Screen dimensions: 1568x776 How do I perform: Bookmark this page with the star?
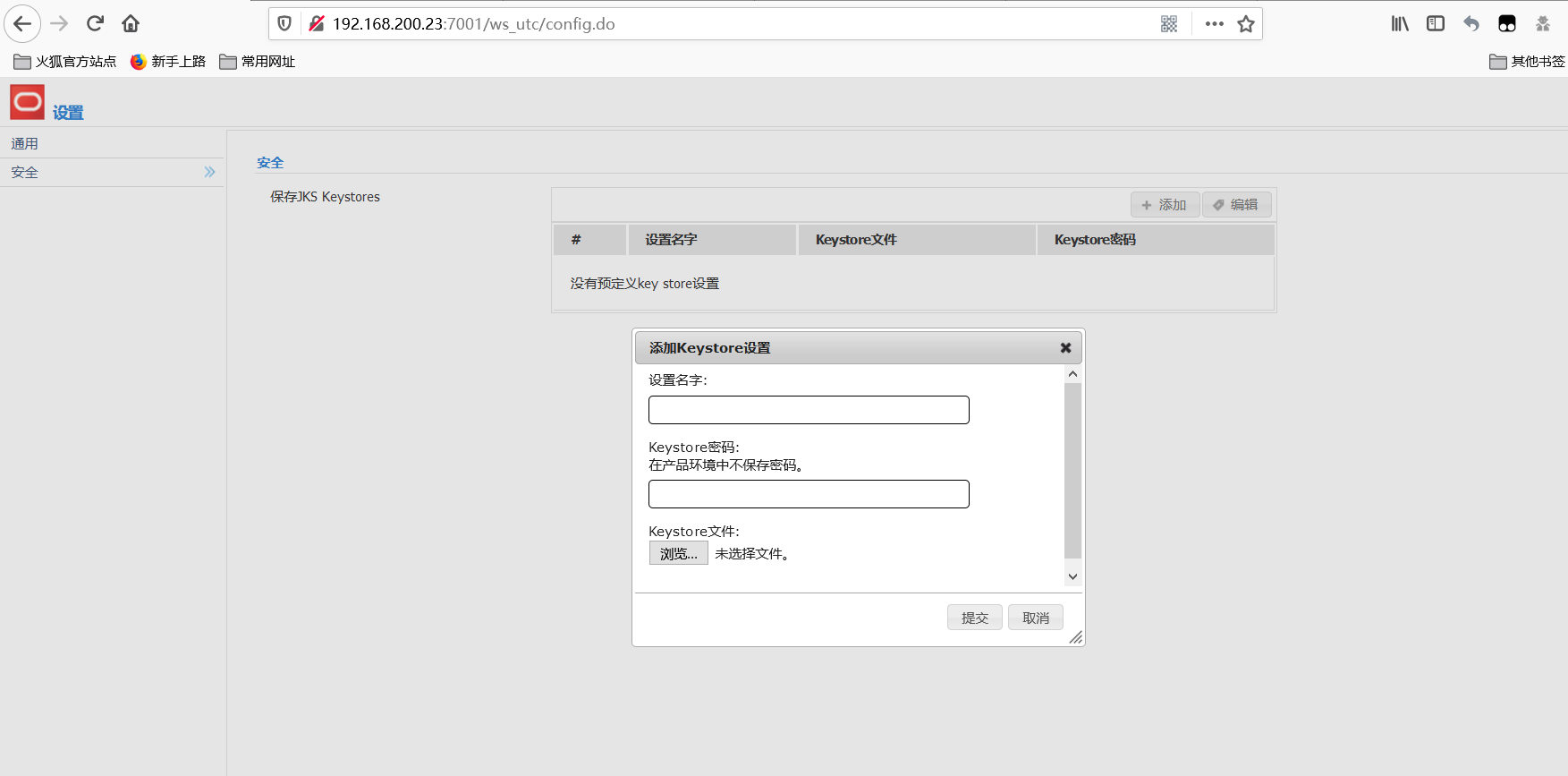[1246, 24]
